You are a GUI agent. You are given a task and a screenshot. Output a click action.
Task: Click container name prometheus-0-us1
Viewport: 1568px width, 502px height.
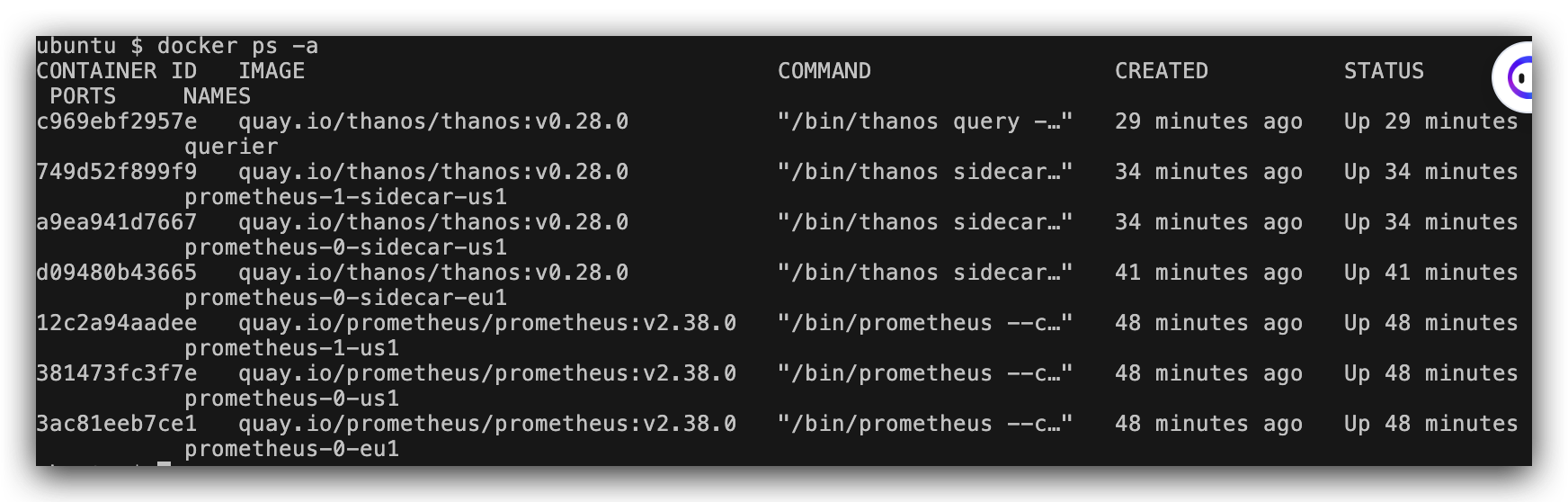click(x=291, y=399)
